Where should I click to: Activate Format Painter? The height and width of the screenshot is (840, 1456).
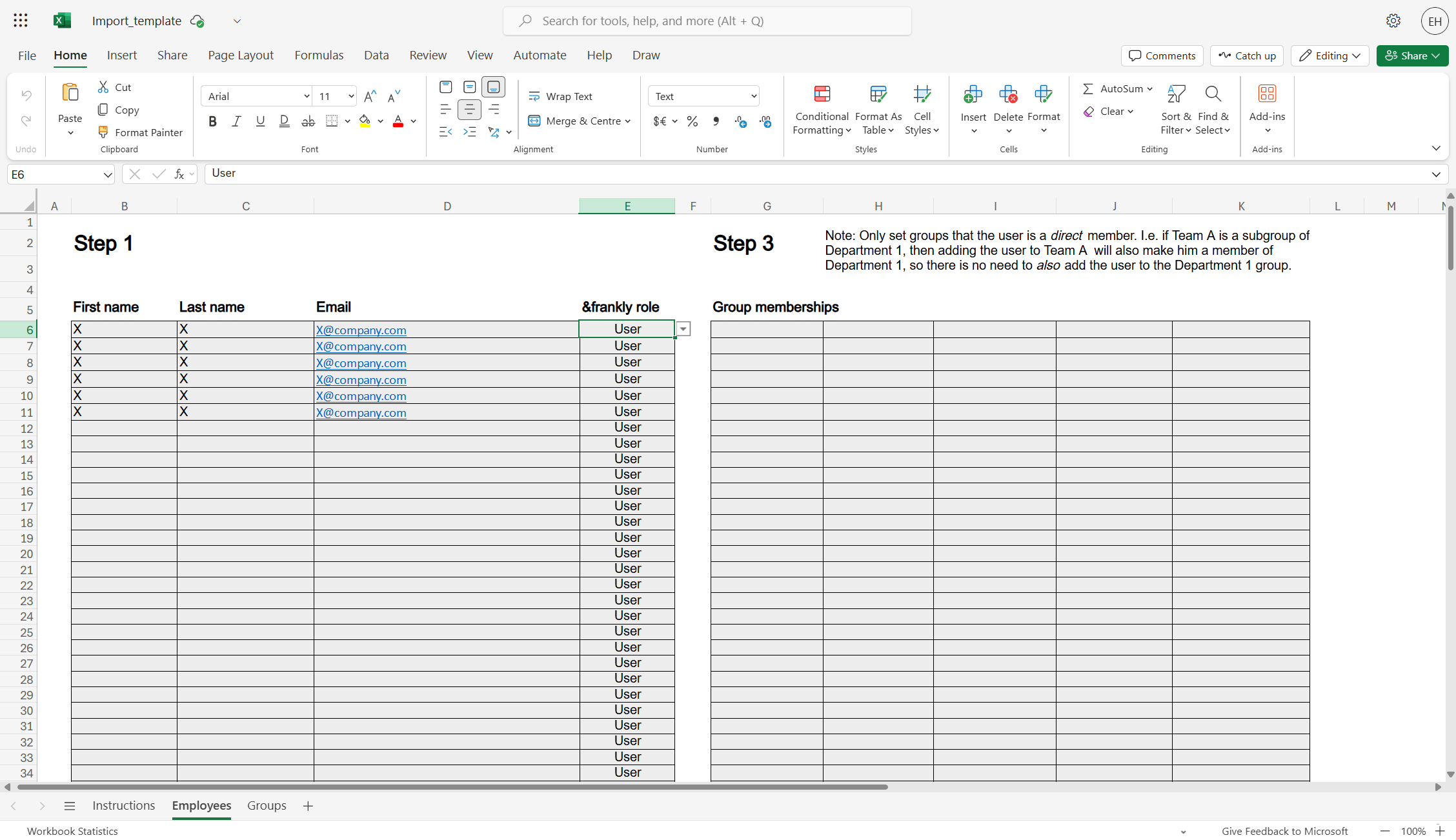pos(140,132)
